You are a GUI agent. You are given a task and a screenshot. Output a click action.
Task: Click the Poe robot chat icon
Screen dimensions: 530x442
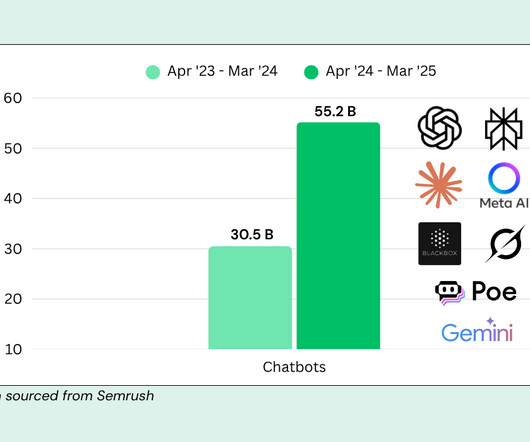coord(450,293)
